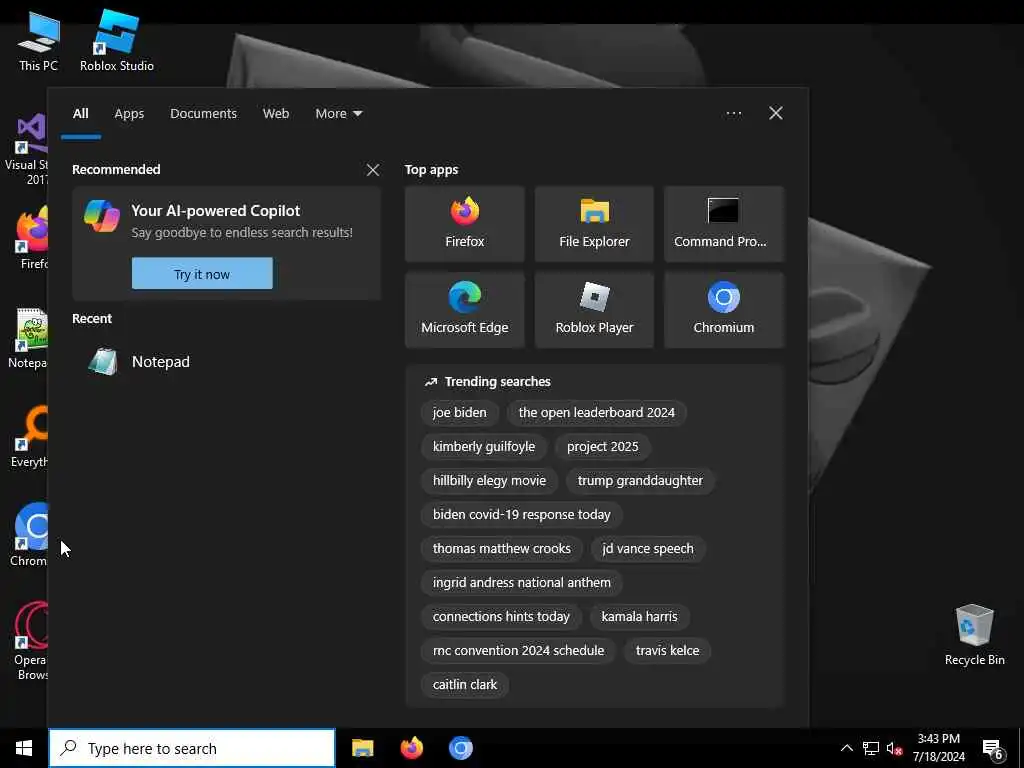Open the notification center icon
Viewport: 1024px width, 768px height.
tap(993, 749)
